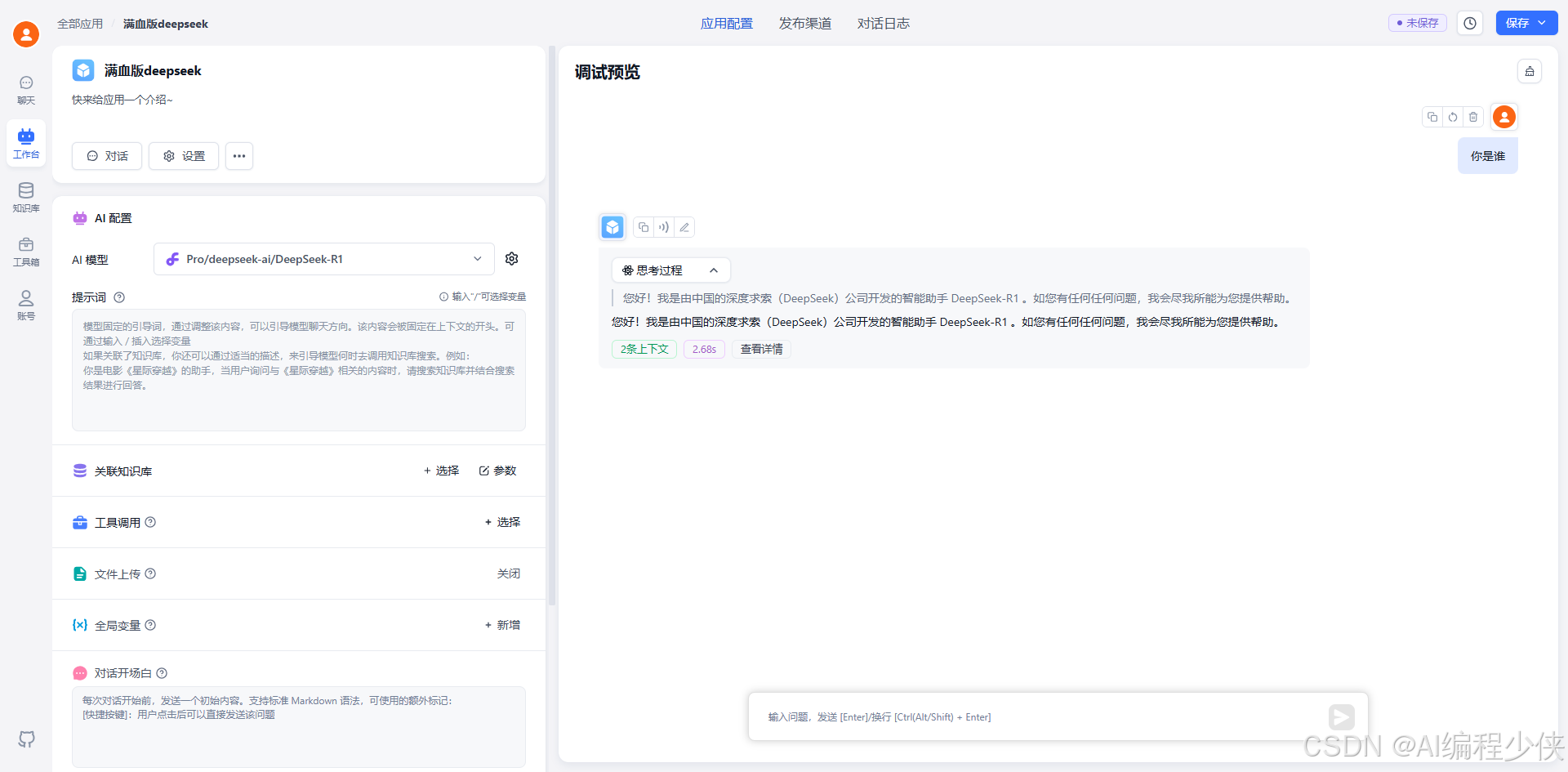Switch to the 发布渠道 tab
The image size is (1568, 772).
(x=805, y=23)
